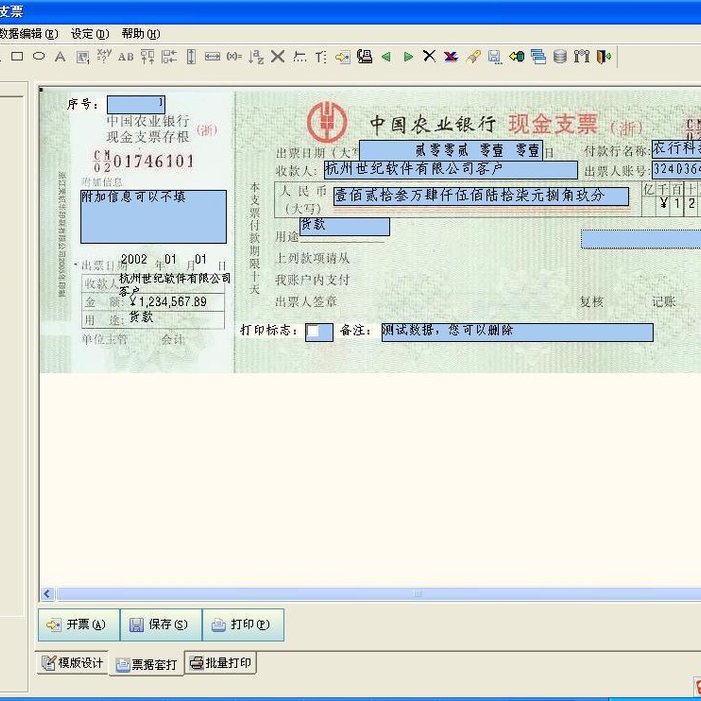Viewport: 701px width, 701px height.
Task: Toggle the 打印标志 print flag checkbox
Action: (x=314, y=331)
